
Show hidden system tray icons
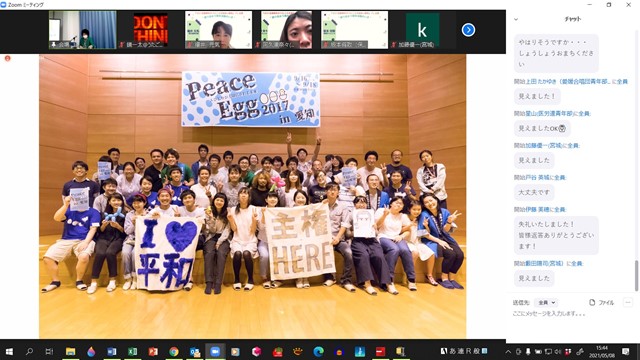508,351
